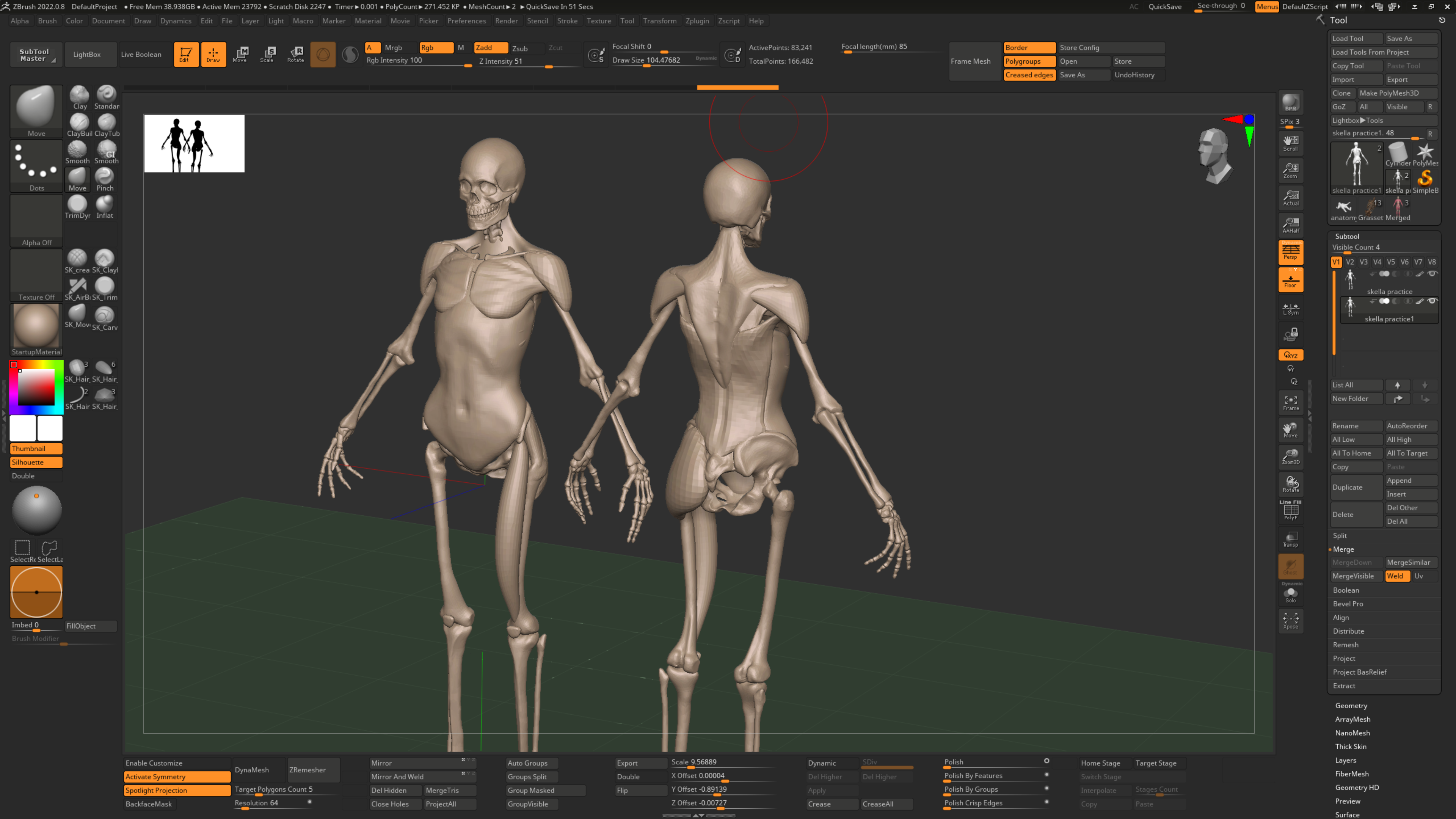Expand the Geometry subpalette

point(1351,706)
